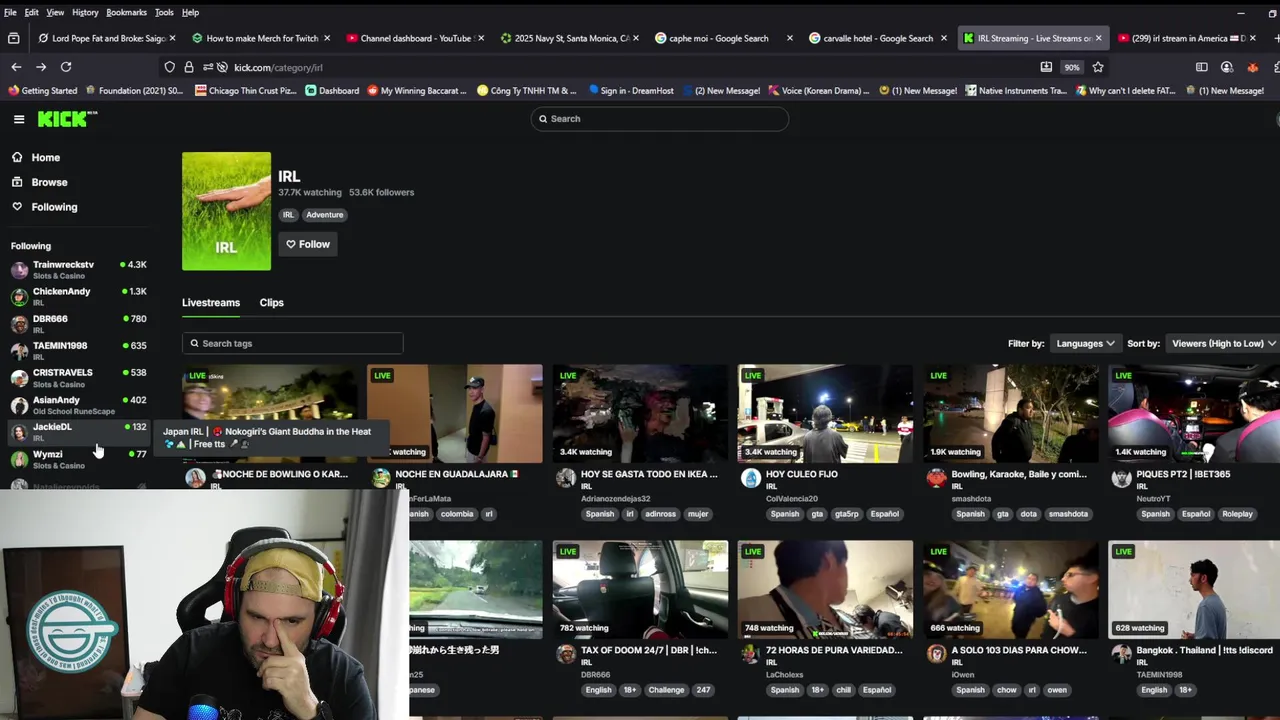This screenshot has height=720, width=1280.
Task: Open A SOLO 103 DIAS PARA CHOW stream thumbnail
Action: click(x=1010, y=589)
